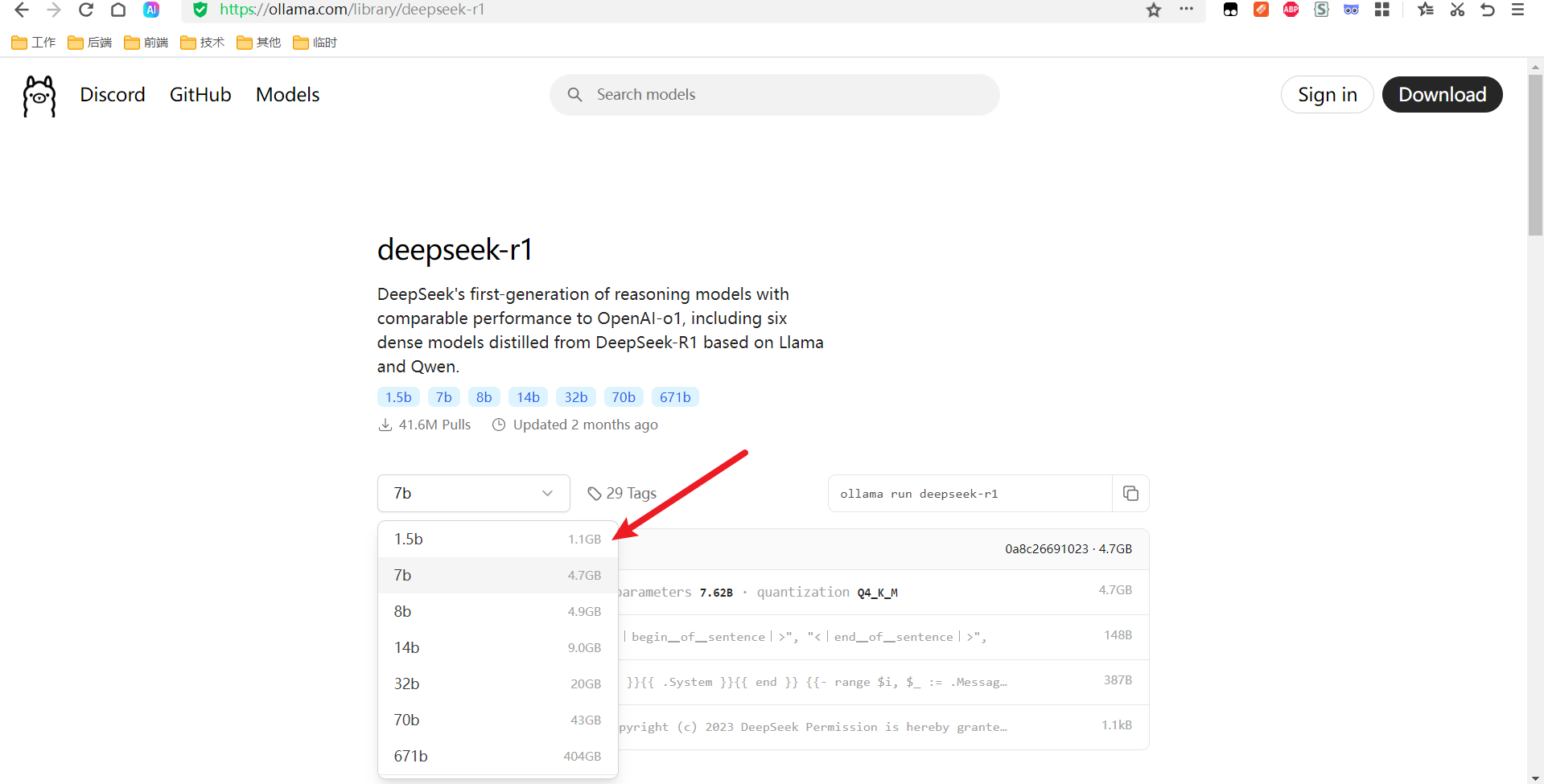Open the 技术 bookmarks folder
1544x784 pixels.
pos(203,43)
